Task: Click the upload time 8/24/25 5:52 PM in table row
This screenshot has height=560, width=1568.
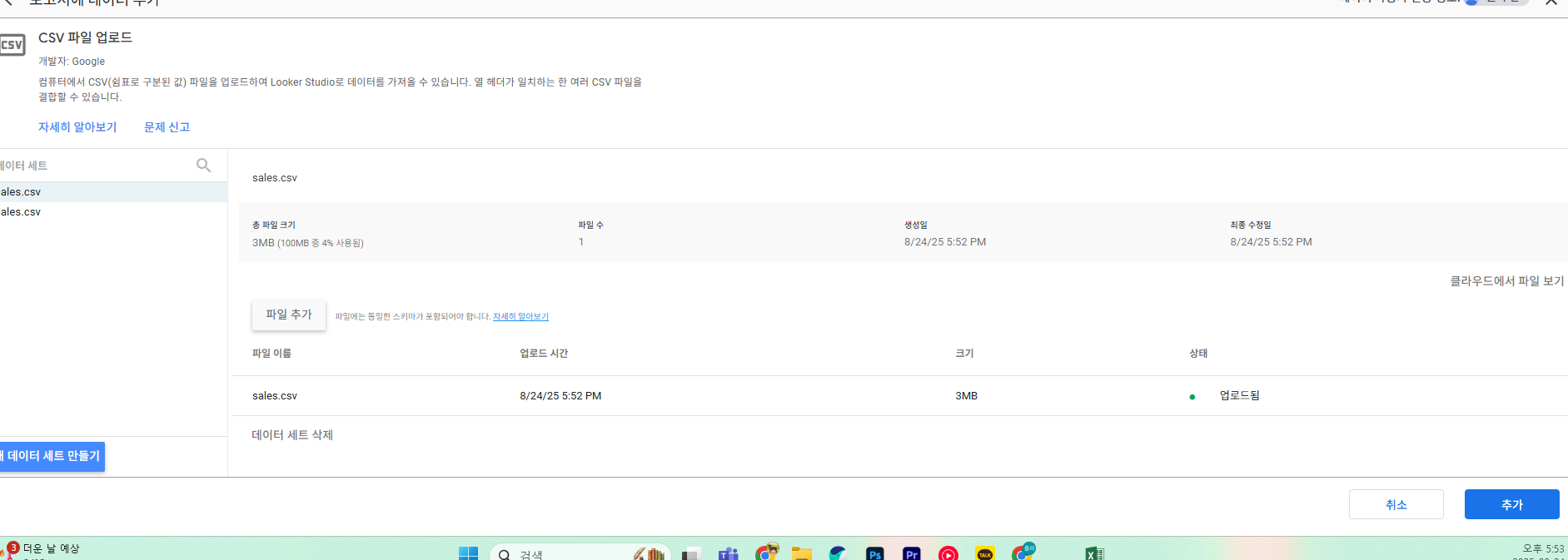Action: [560, 395]
